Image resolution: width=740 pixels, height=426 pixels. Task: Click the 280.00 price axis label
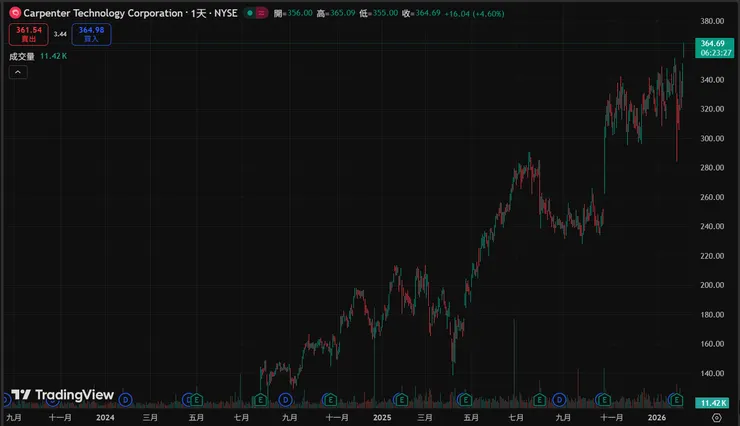click(712, 168)
